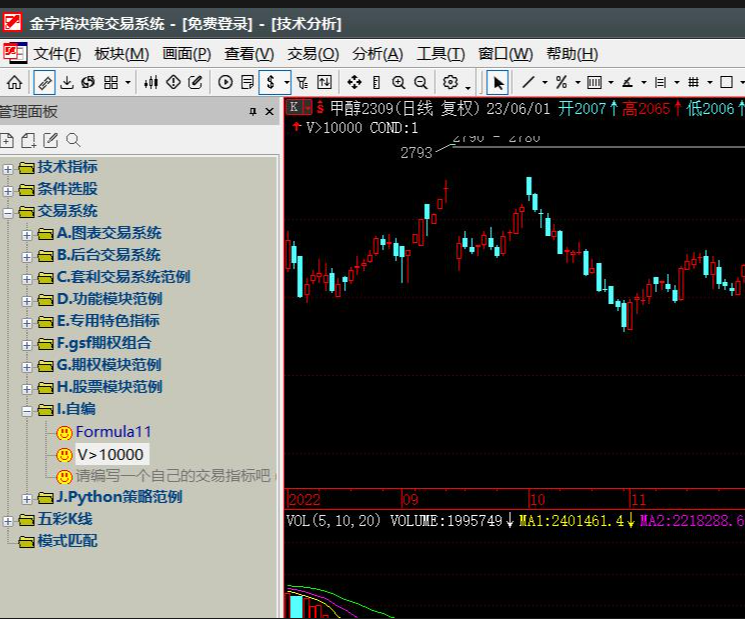Click the K chart type button
The height and width of the screenshot is (619, 745).
[x=295, y=107]
